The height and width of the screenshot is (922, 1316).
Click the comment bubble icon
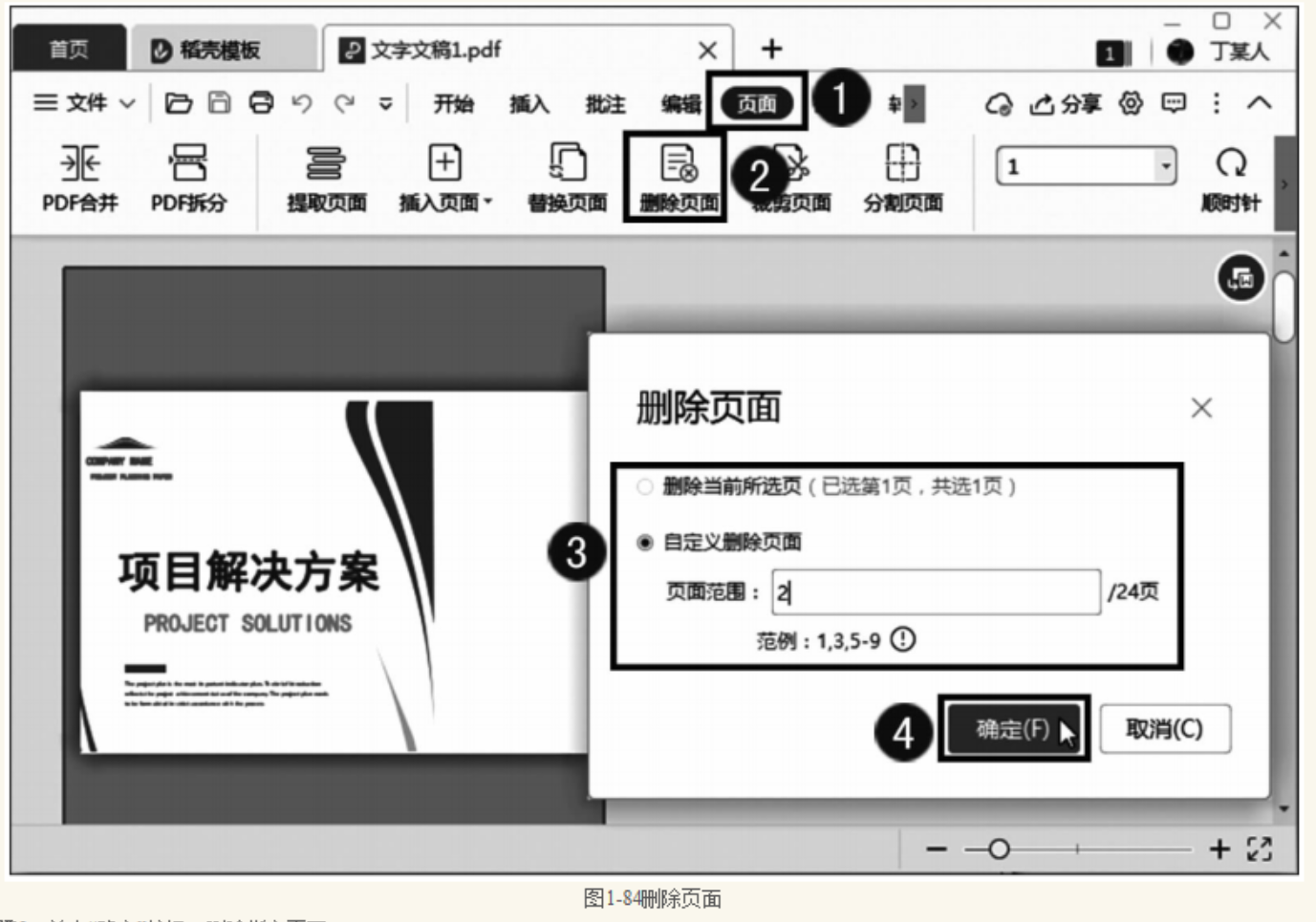coord(1174,102)
